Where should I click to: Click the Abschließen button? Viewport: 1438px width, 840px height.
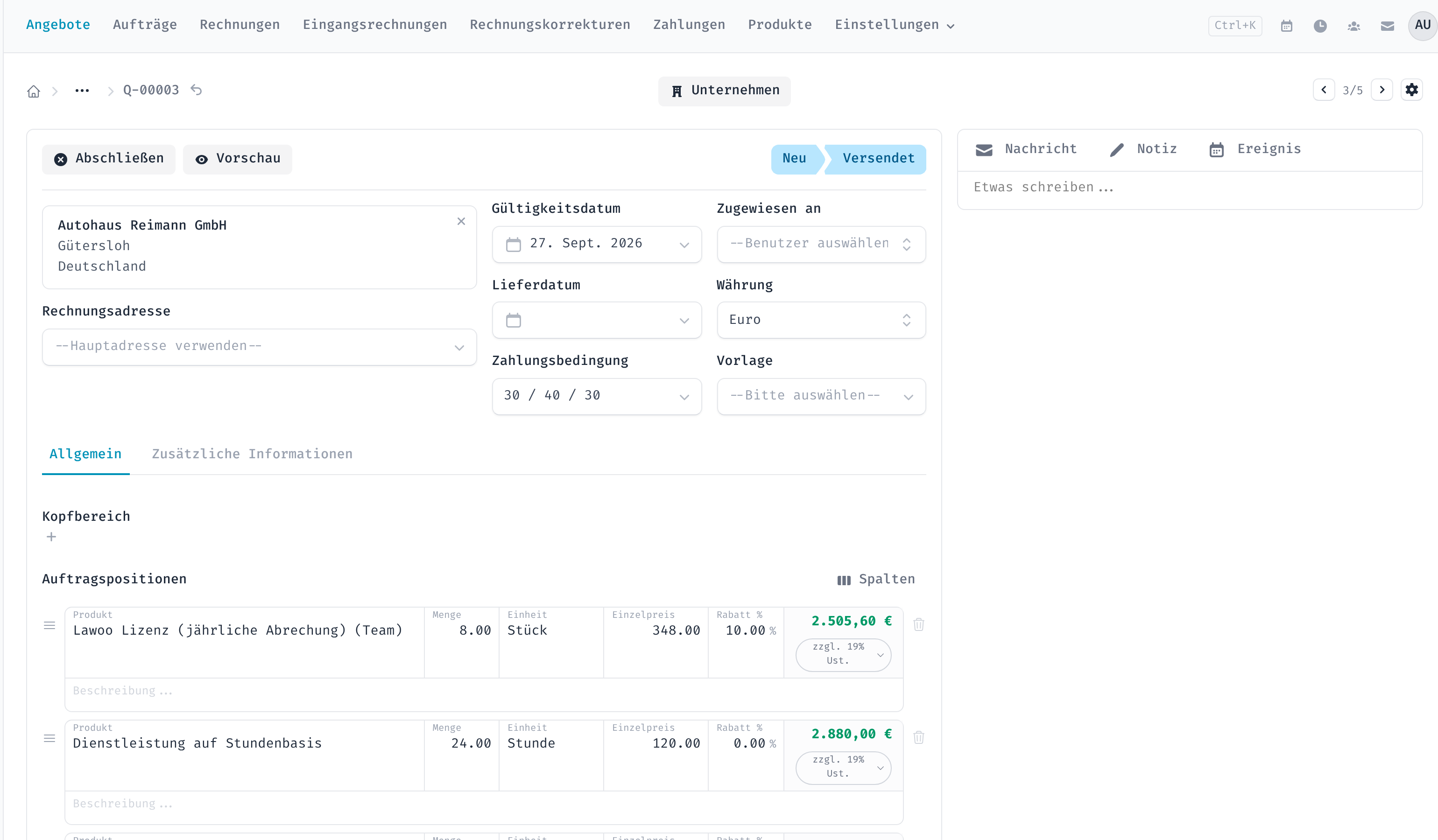108,159
